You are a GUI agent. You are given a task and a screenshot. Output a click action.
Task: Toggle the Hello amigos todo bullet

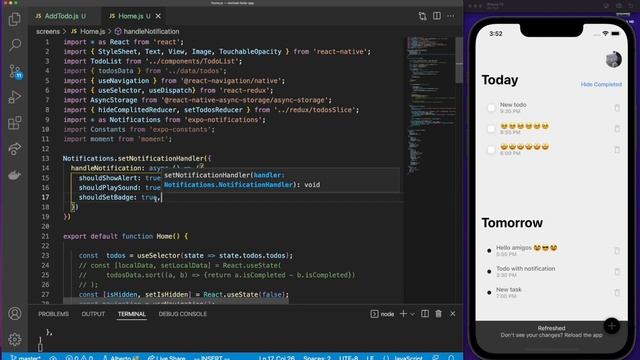point(489,251)
